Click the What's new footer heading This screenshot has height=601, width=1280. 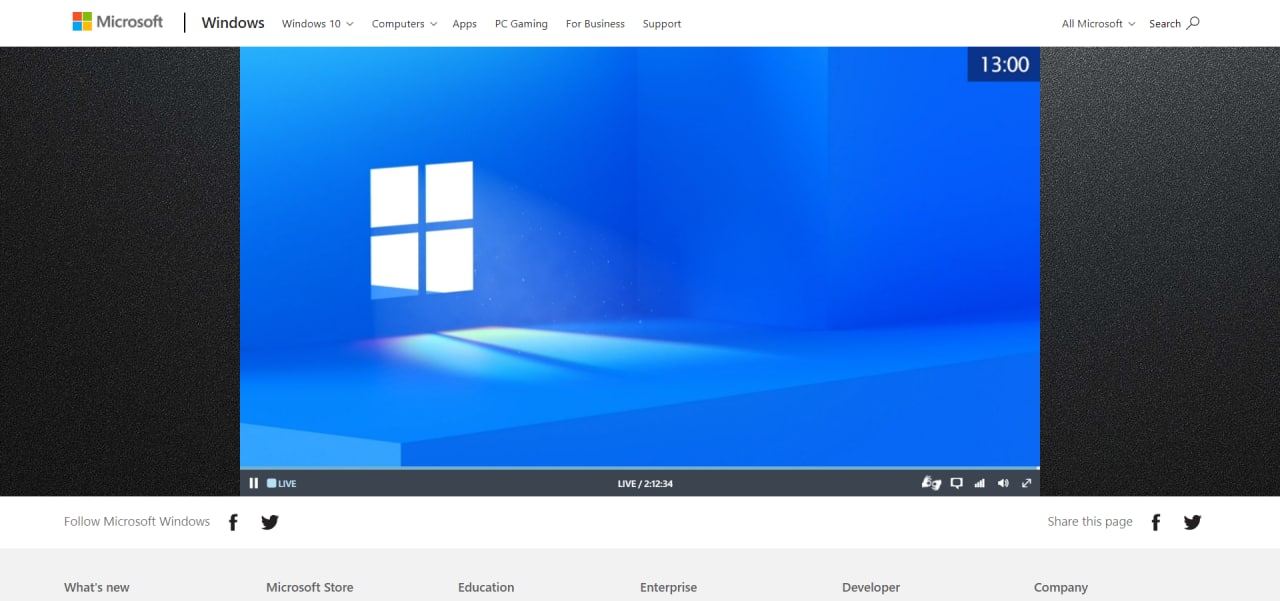click(x=97, y=587)
